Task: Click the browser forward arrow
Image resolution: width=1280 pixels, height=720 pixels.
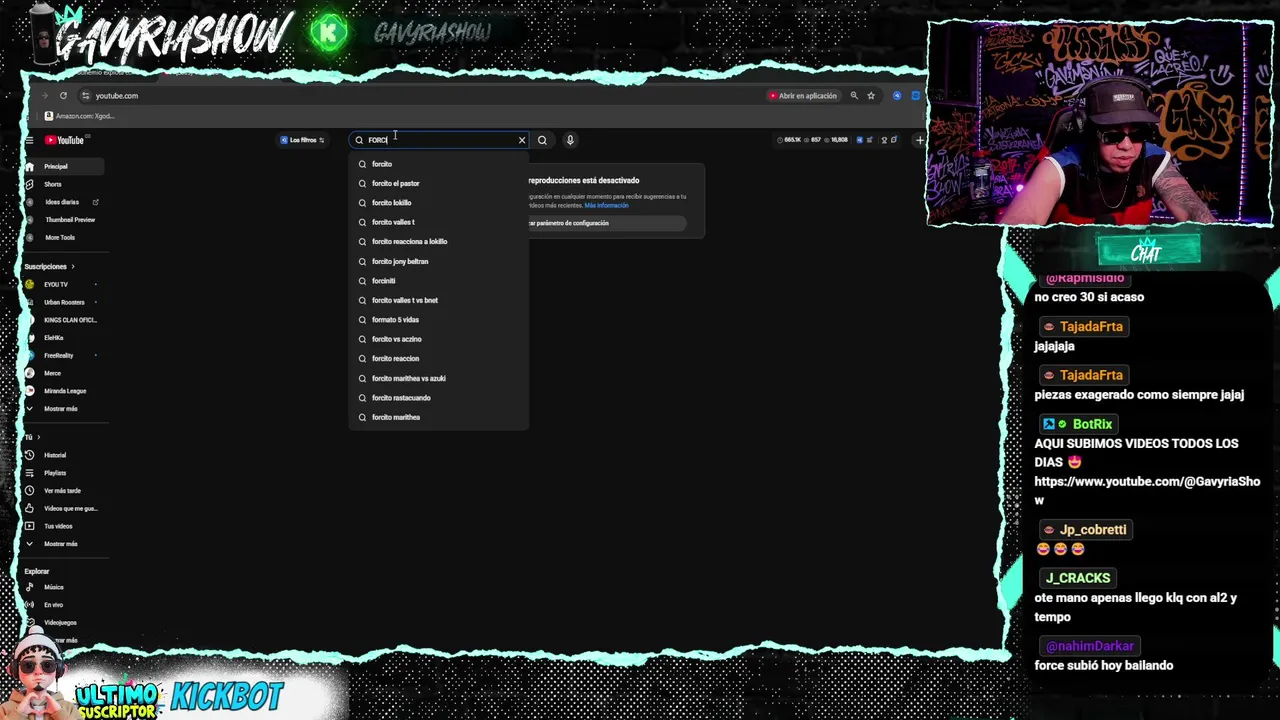Action: [44, 96]
